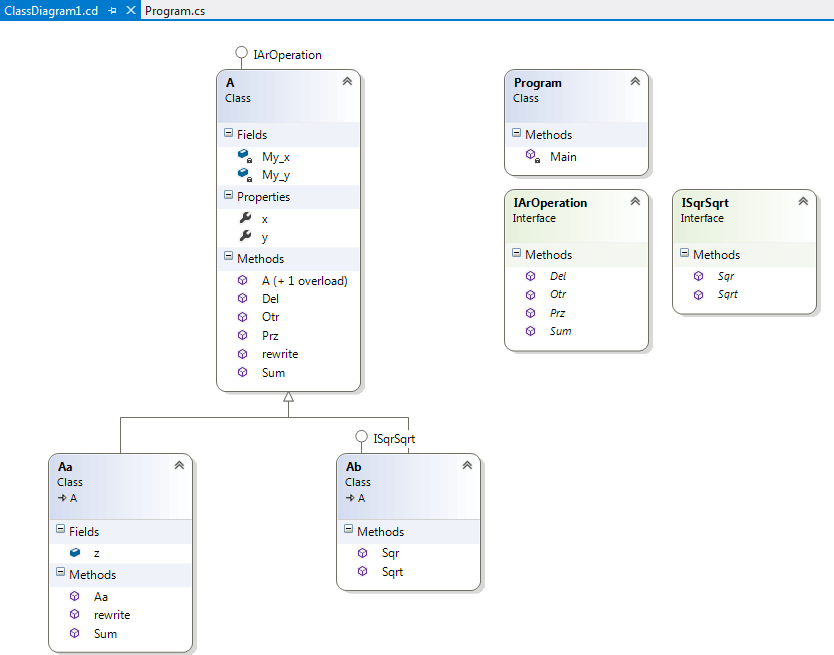Click the 'IArOperation' lollipop label above A
Screen dimensions: 834x655
[x=287, y=55]
